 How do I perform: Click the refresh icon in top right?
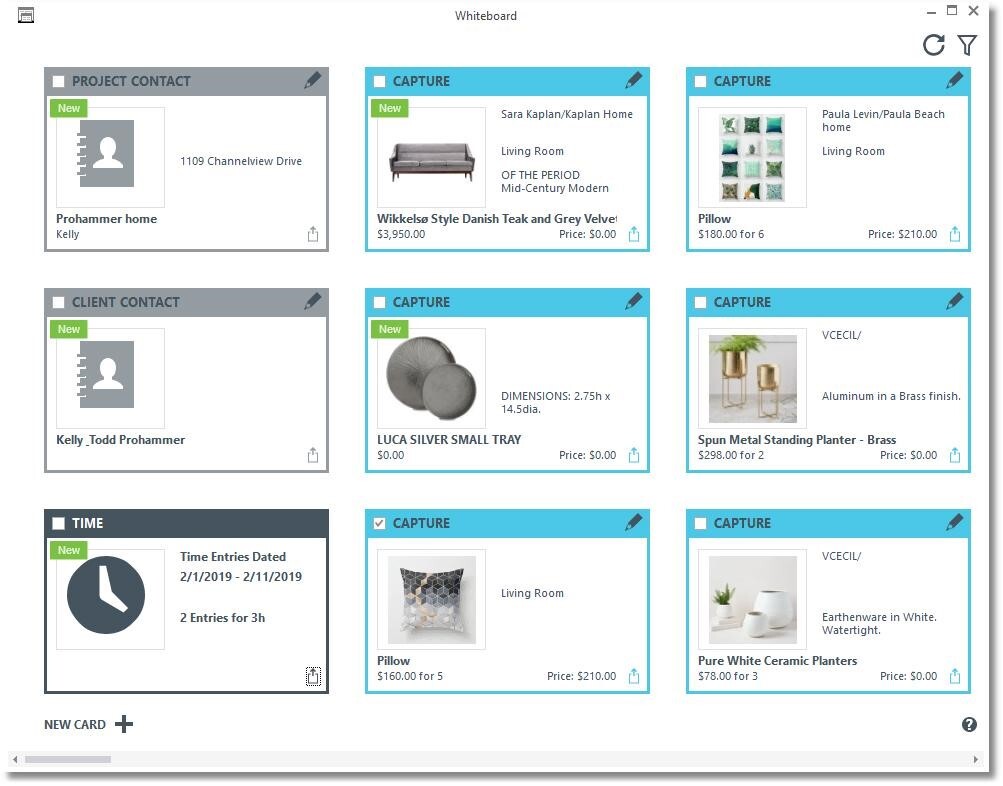(x=933, y=45)
